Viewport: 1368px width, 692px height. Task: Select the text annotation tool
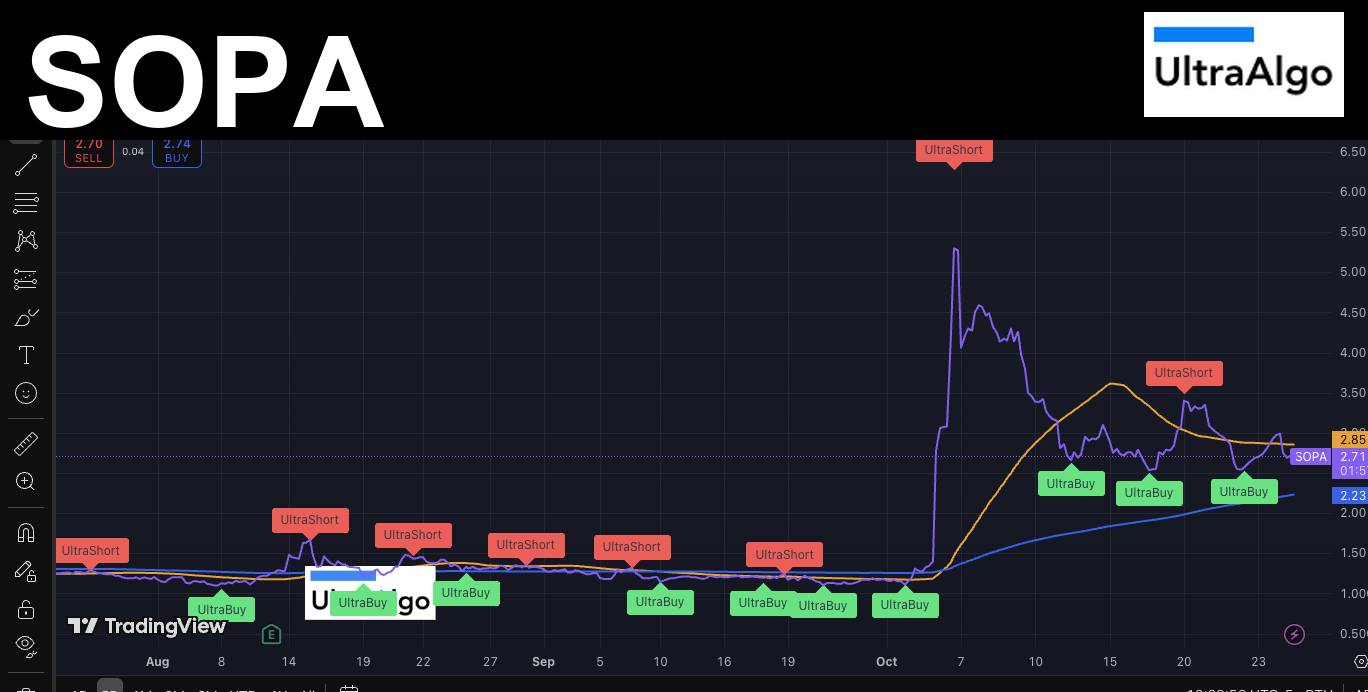coord(26,355)
